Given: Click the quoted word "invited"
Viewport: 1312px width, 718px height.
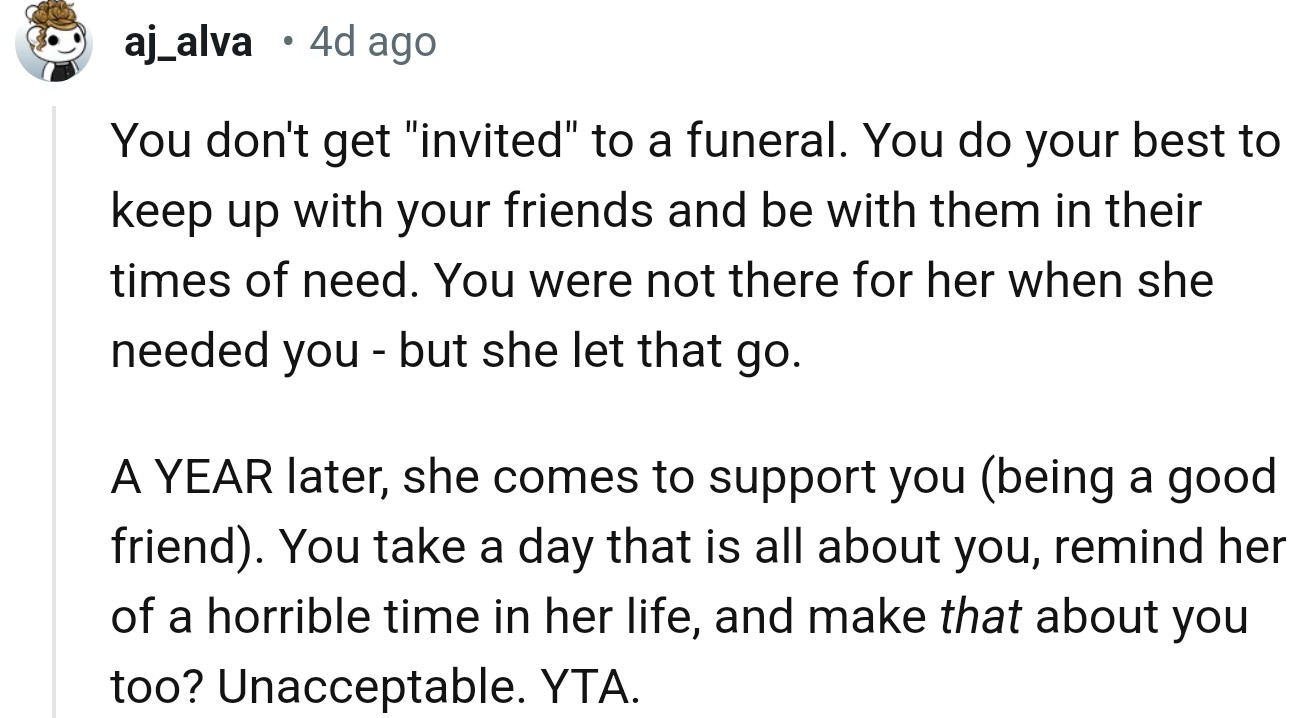Looking at the screenshot, I should [490, 142].
